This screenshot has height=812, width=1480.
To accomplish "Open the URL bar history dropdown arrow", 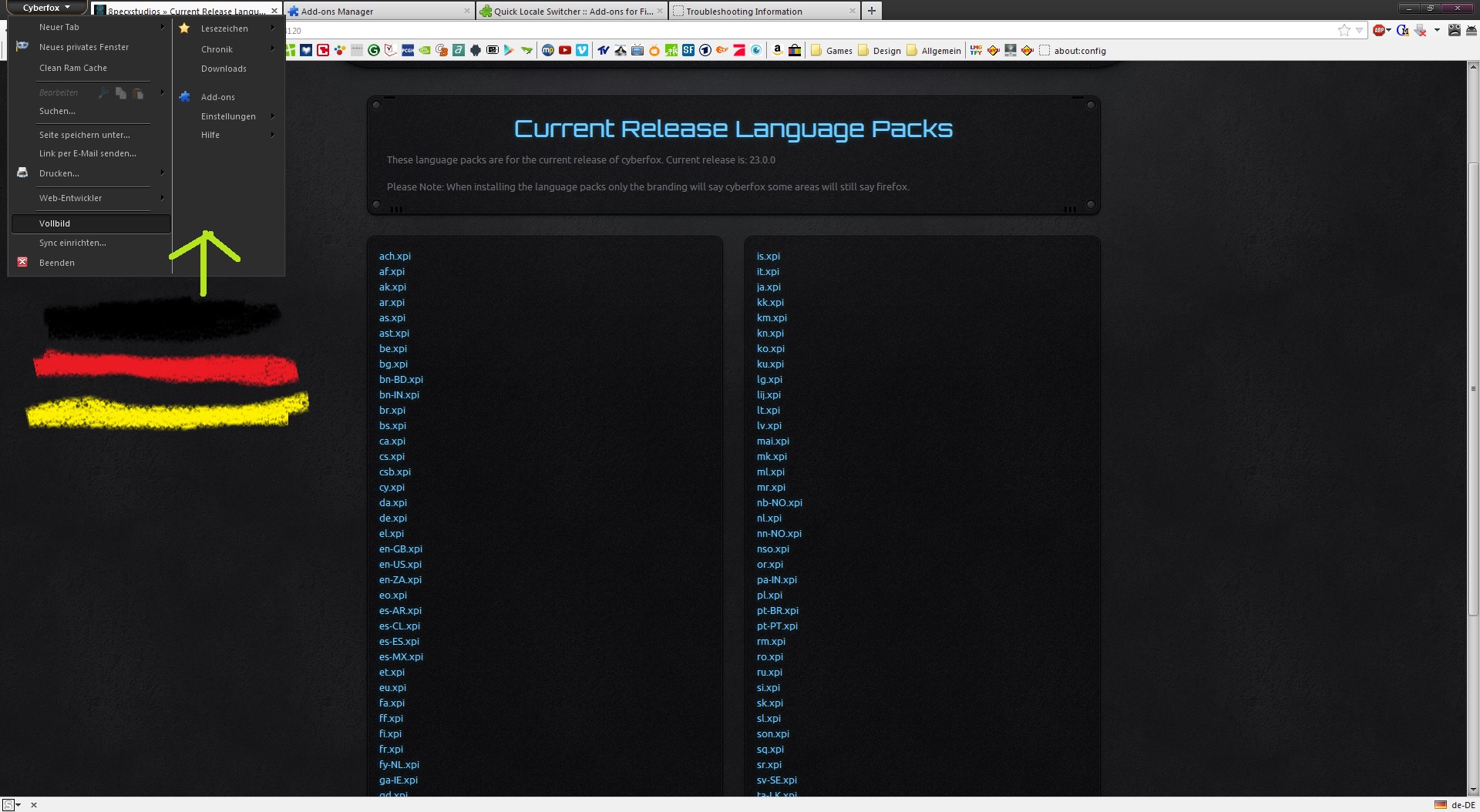I will (x=1360, y=30).
